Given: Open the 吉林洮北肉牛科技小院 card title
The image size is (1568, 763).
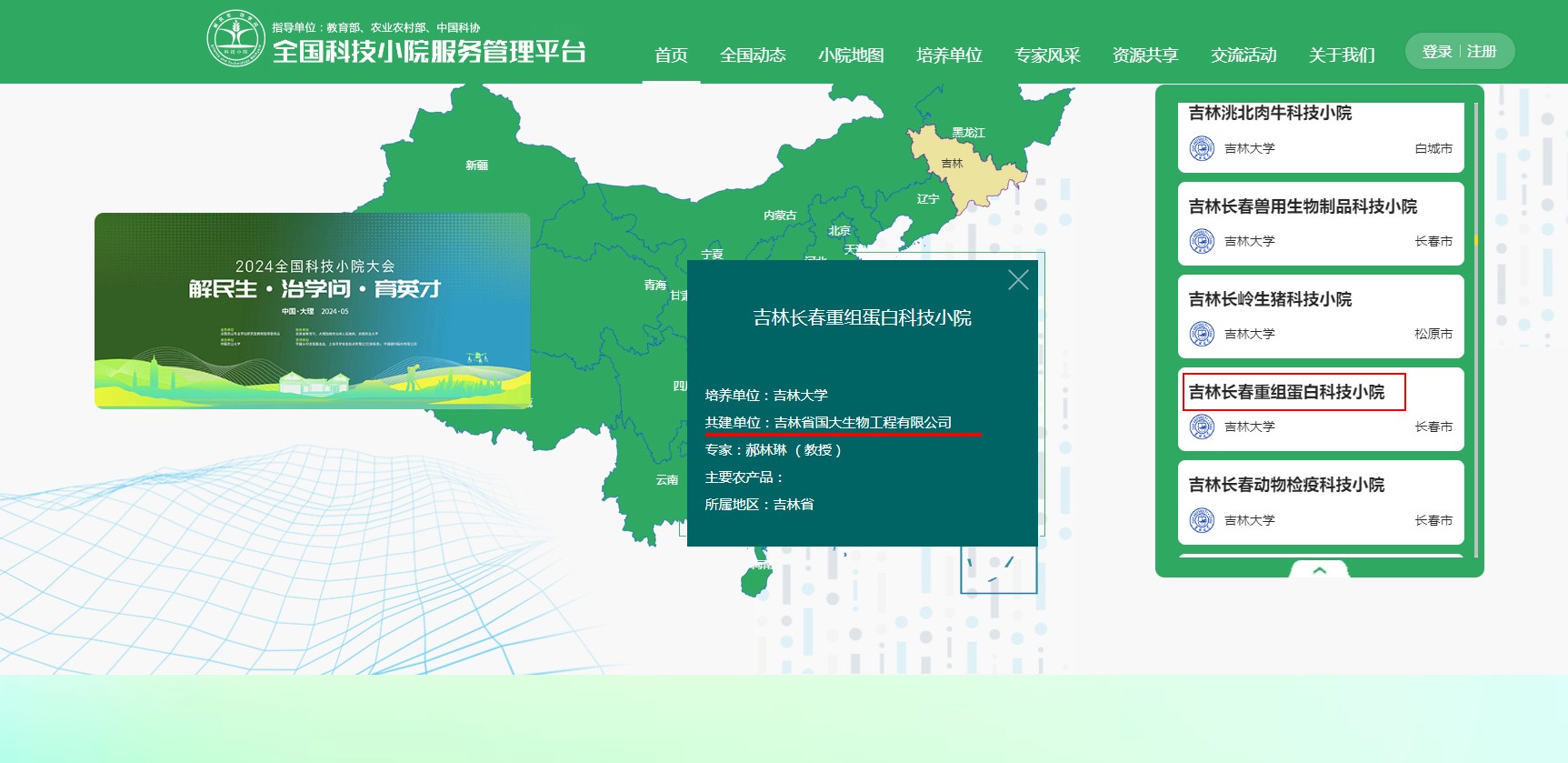Looking at the screenshot, I should [1270, 113].
